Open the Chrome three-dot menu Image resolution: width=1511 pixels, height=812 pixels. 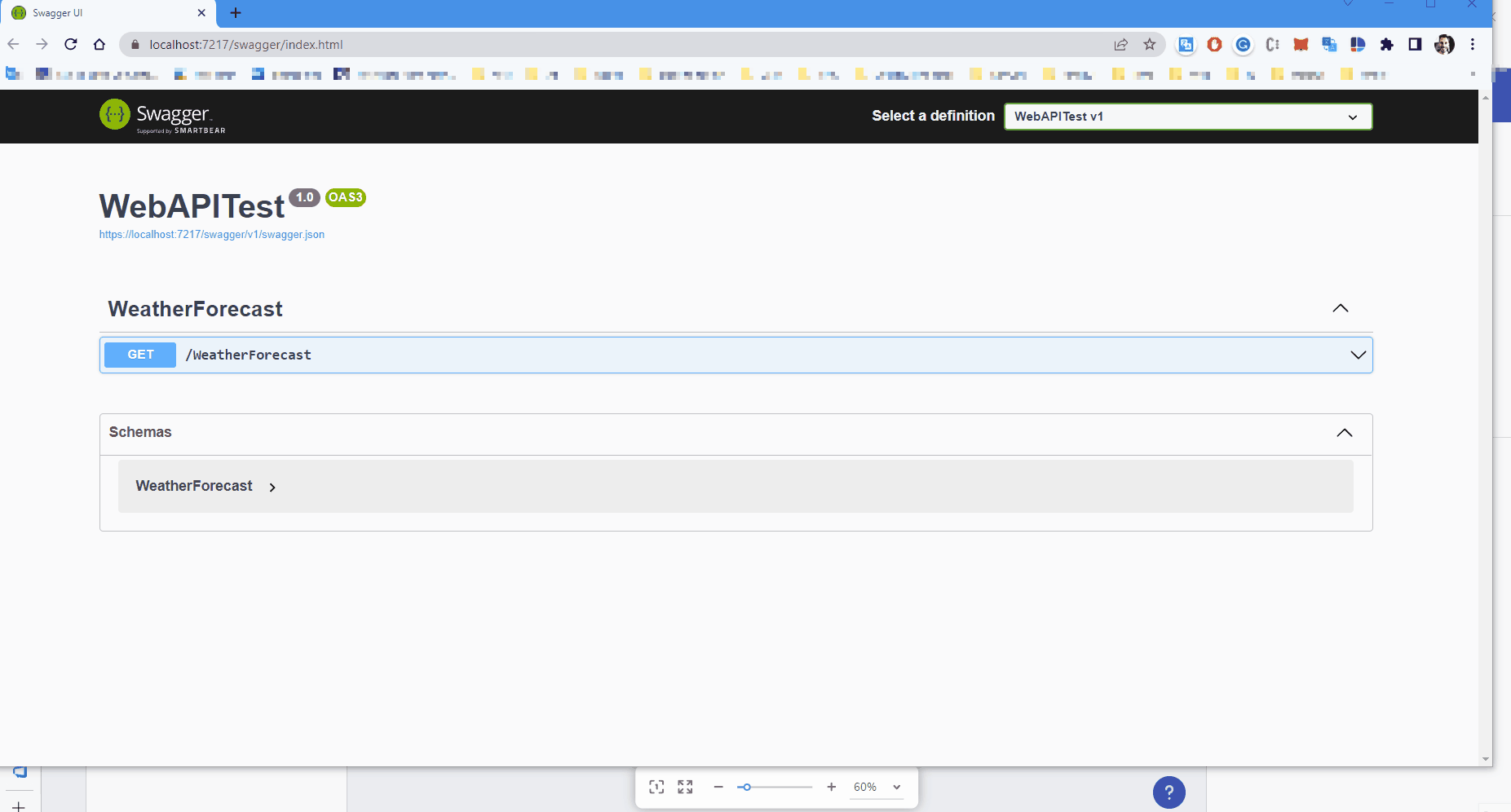(1473, 45)
